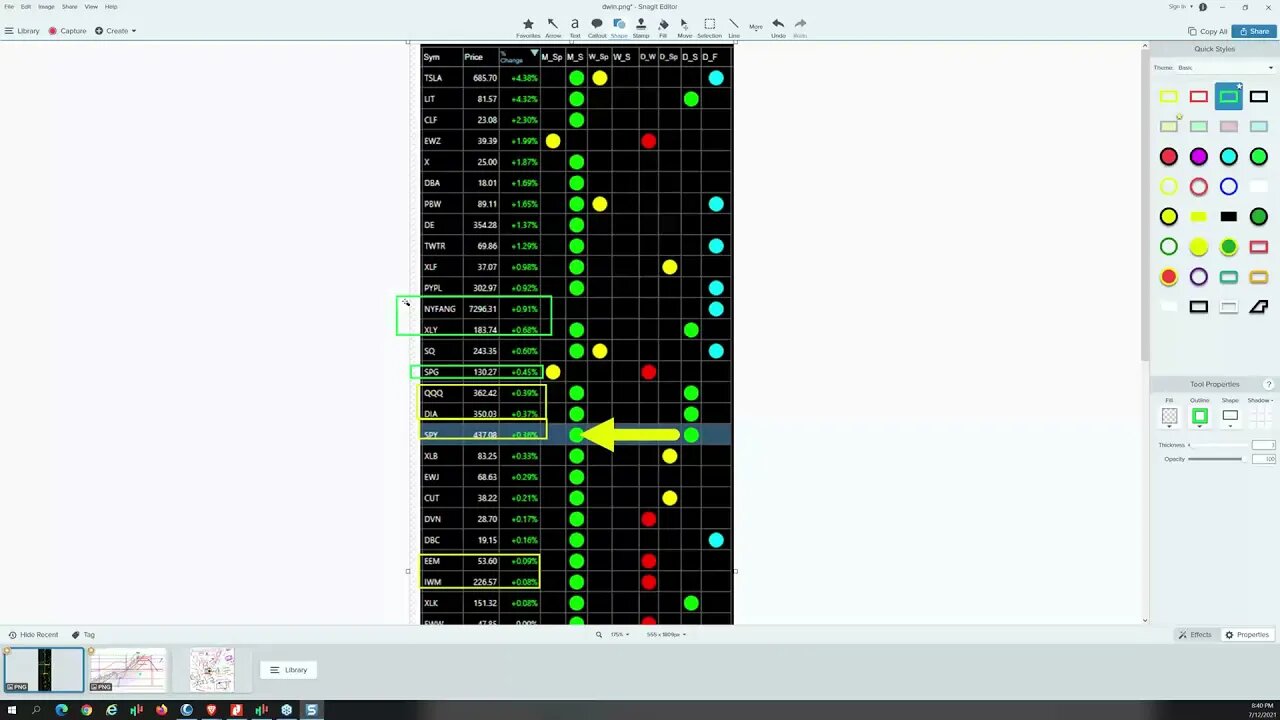
Task: Apply the solid yellow rectangle quick style
Action: click(x=1198, y=217)
